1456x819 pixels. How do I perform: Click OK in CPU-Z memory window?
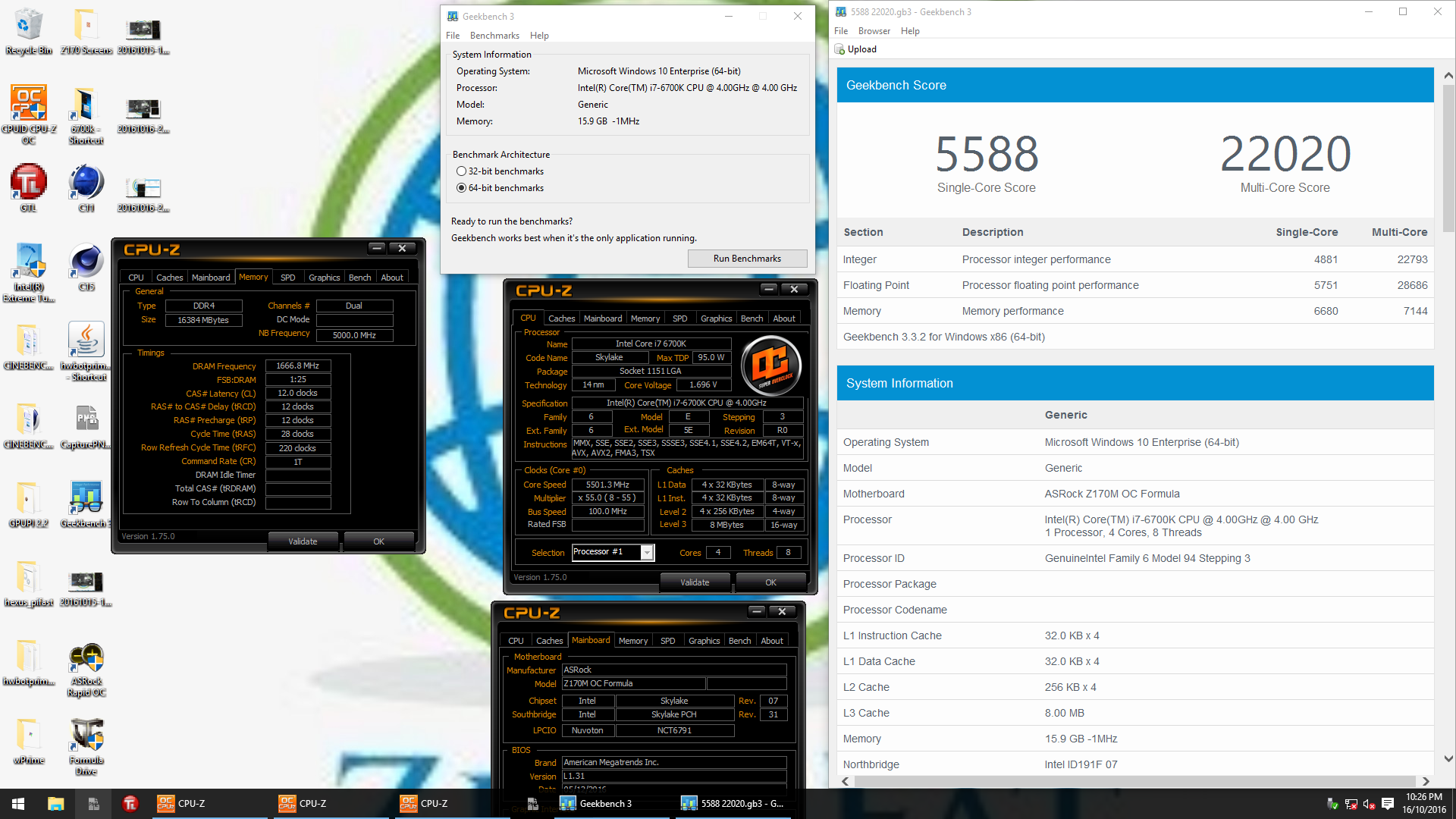point(378,541)
